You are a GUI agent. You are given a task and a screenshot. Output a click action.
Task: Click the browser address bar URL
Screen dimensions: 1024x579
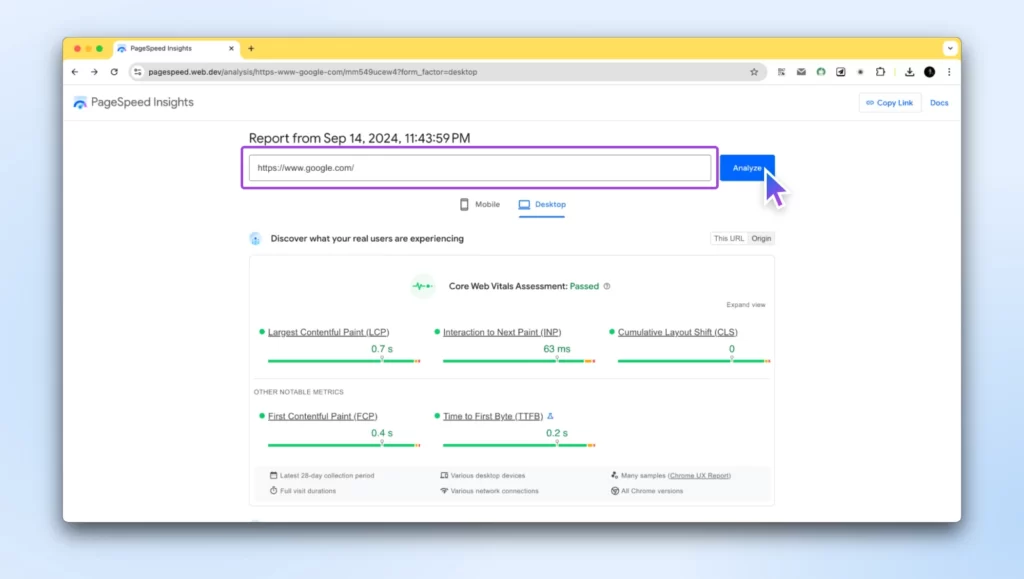(x=313, y=72)
